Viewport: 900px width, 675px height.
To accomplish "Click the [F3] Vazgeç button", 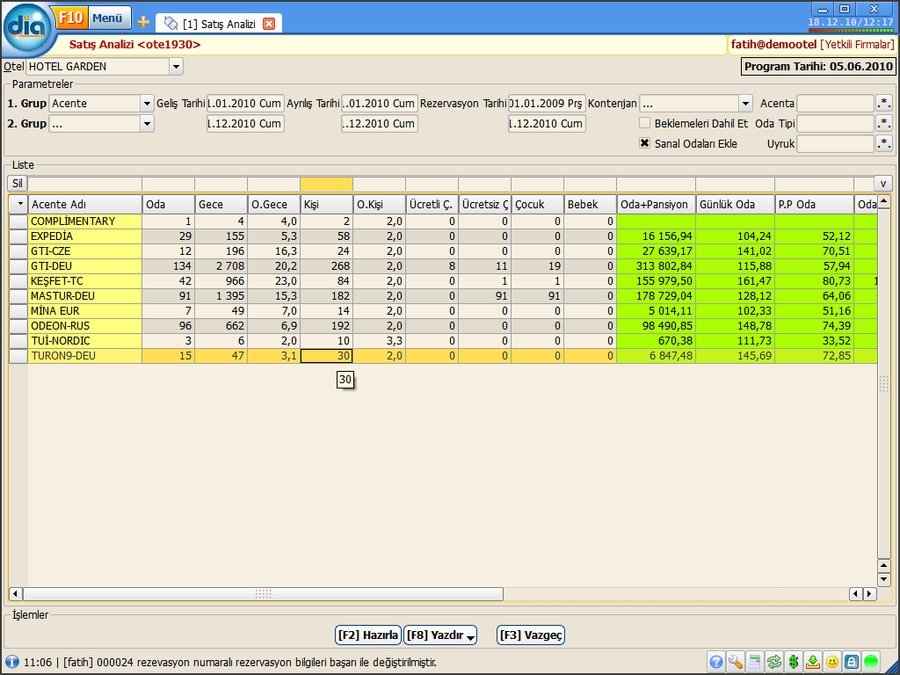I will pos(530,635).
